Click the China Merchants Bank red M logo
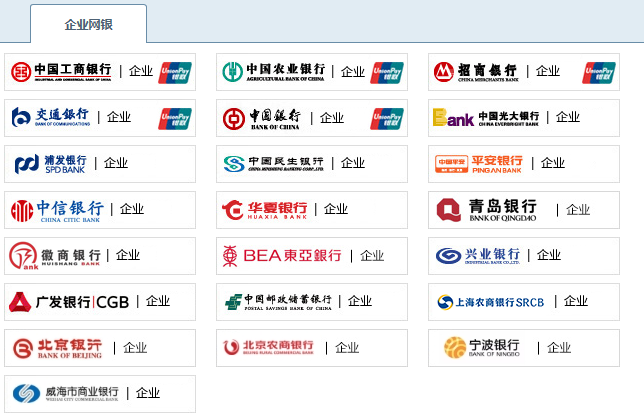This screenshot has height=418, width=644. point(444,72)
